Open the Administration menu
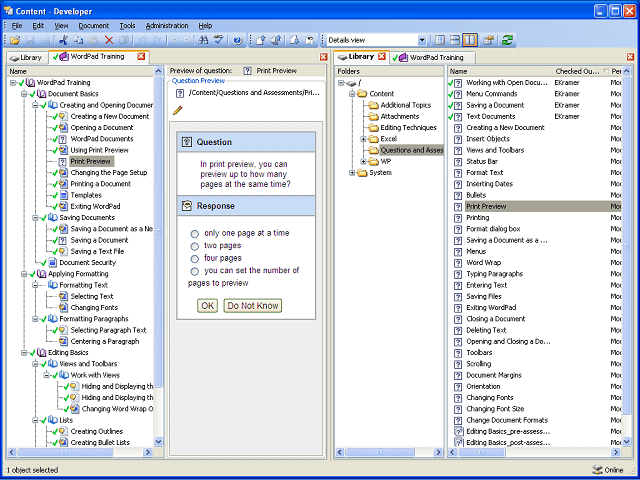This screenshot has height=480, width=640. point(167,26)
